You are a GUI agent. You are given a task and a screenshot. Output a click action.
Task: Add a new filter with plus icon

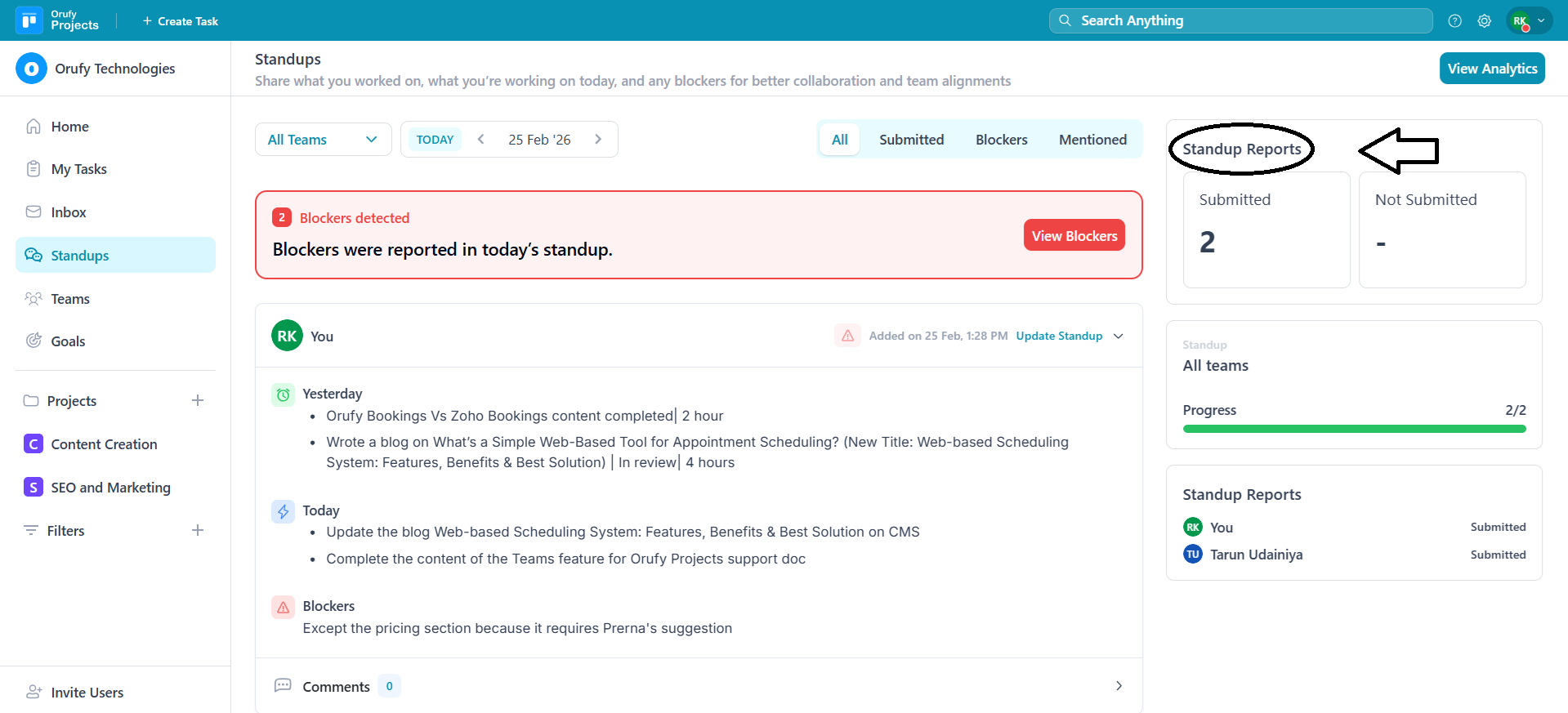tap(198, 530)
